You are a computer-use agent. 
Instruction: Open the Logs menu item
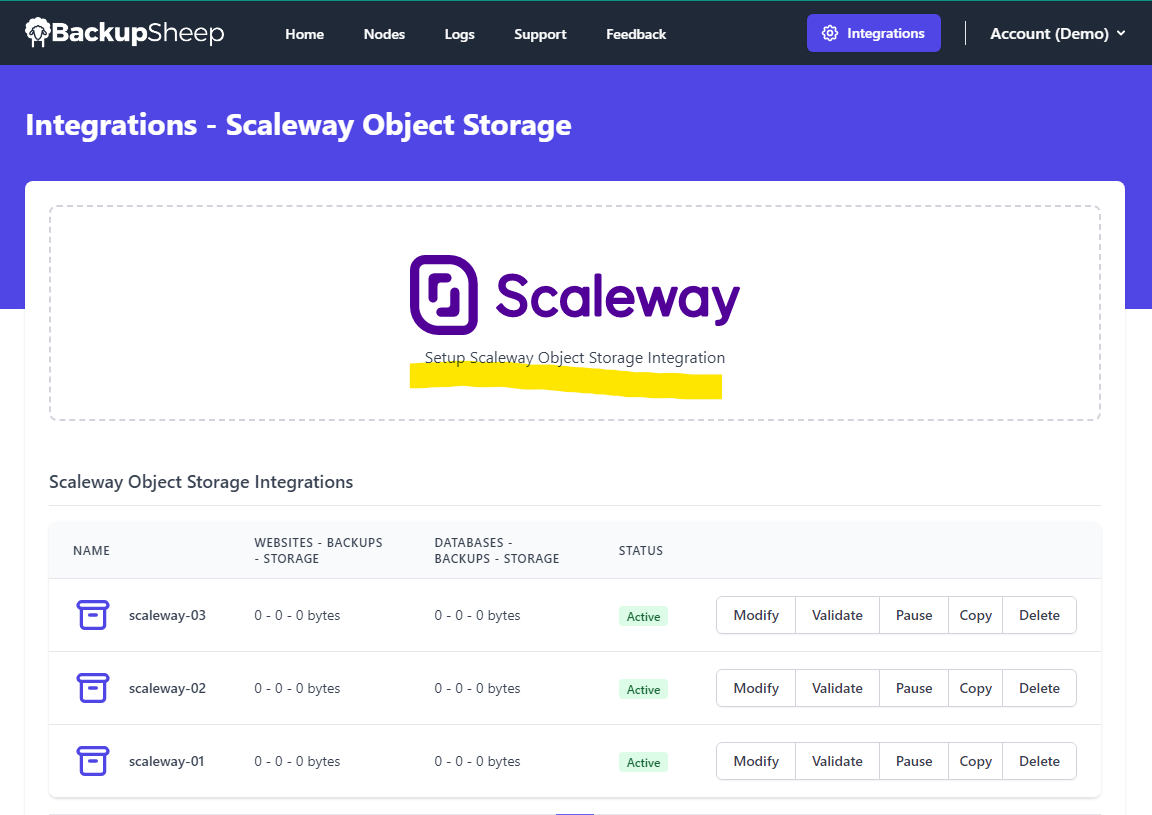[x=459, y=35]
